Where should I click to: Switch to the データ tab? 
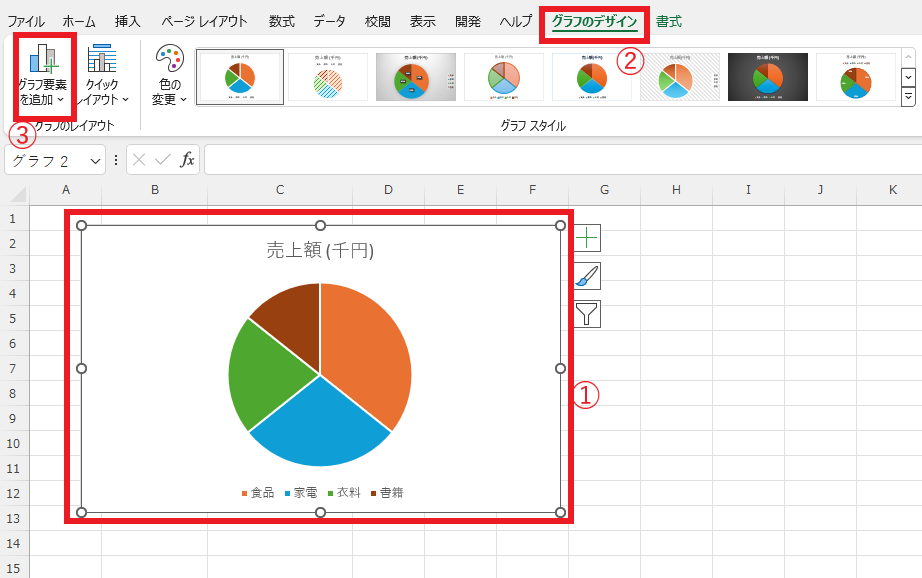pos(329,22)
